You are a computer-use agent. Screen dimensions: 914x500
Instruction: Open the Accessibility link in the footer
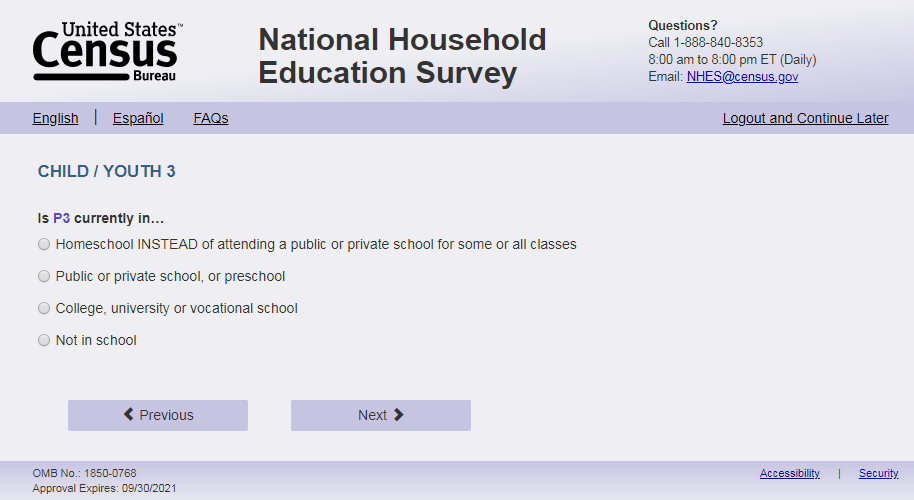point(789,473)
